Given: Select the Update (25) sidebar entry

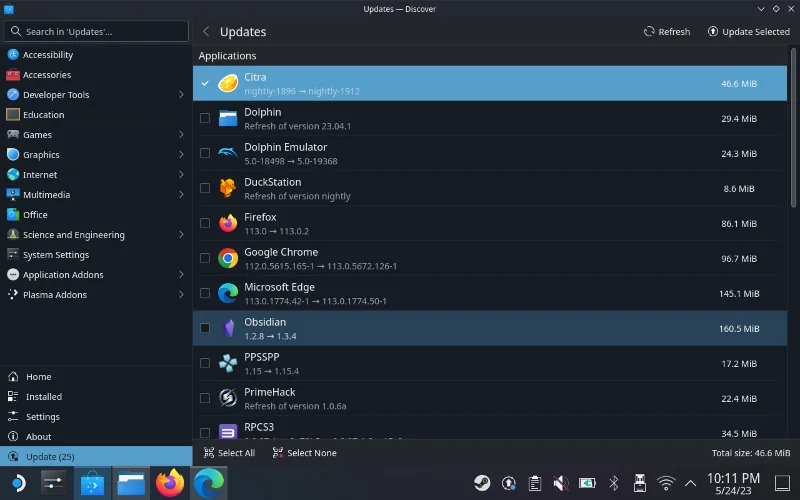Looking at the screenshot, I should tap(96, 457).
